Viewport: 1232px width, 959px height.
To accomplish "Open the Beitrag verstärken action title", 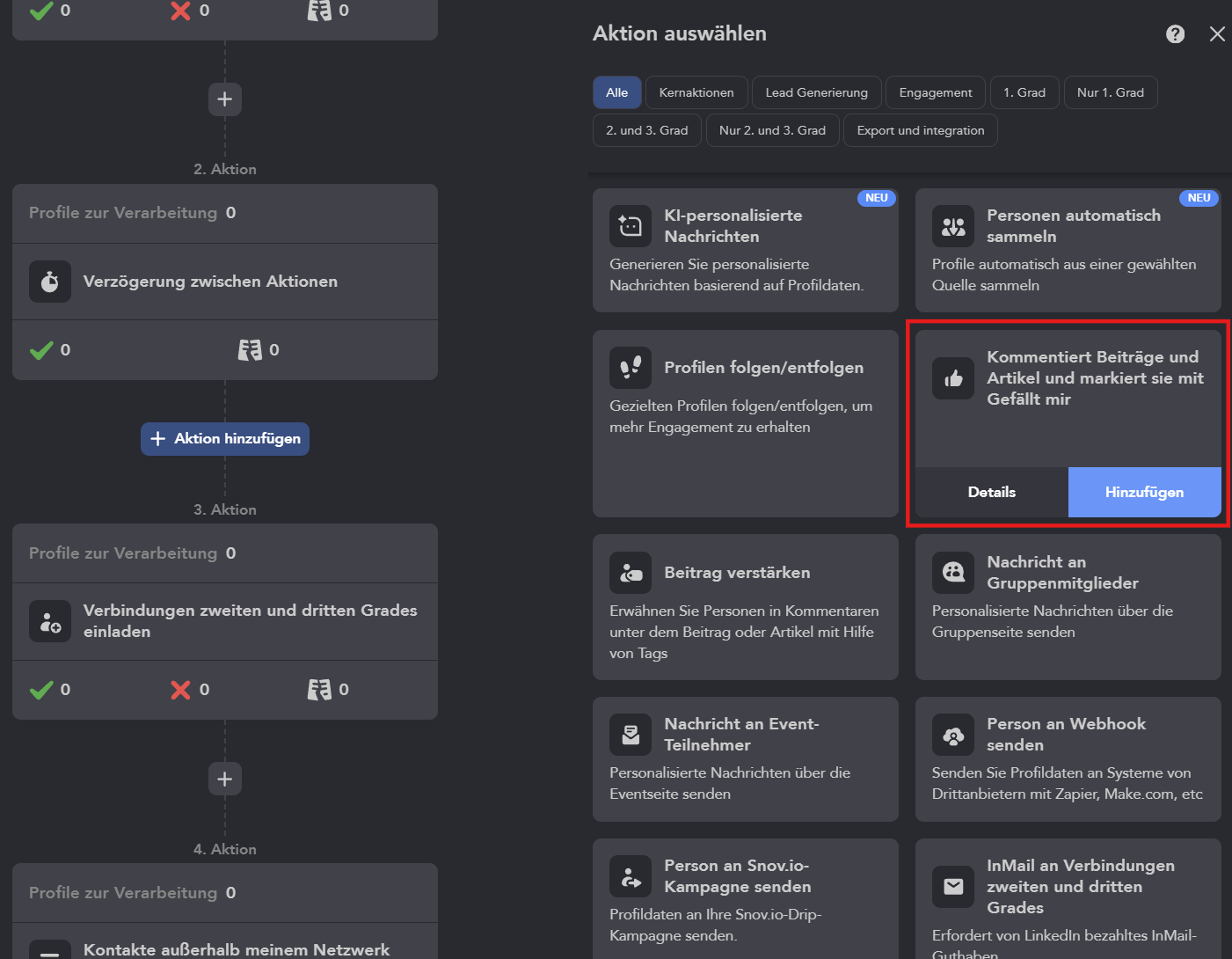I will click(737, 573).
